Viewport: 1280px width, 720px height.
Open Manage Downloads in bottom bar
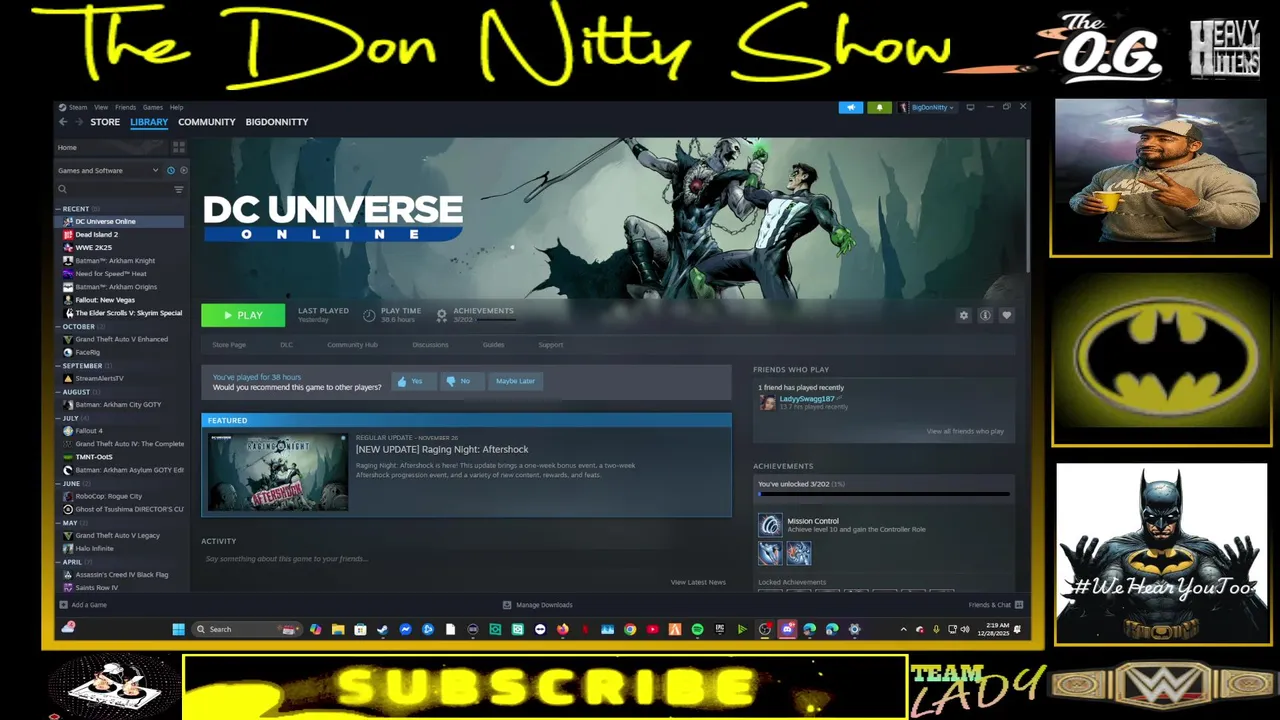point(538,605)
